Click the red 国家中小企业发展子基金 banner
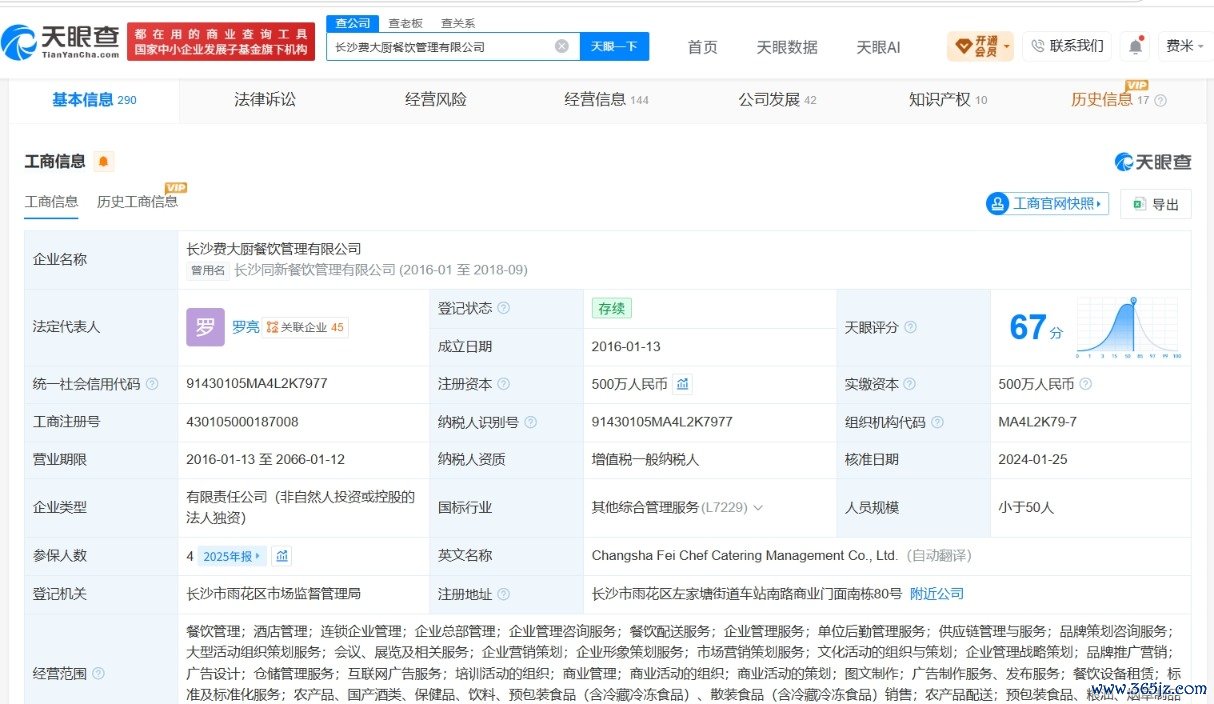The width and height of the screenshot is (1214, 704). coord(220,42)
